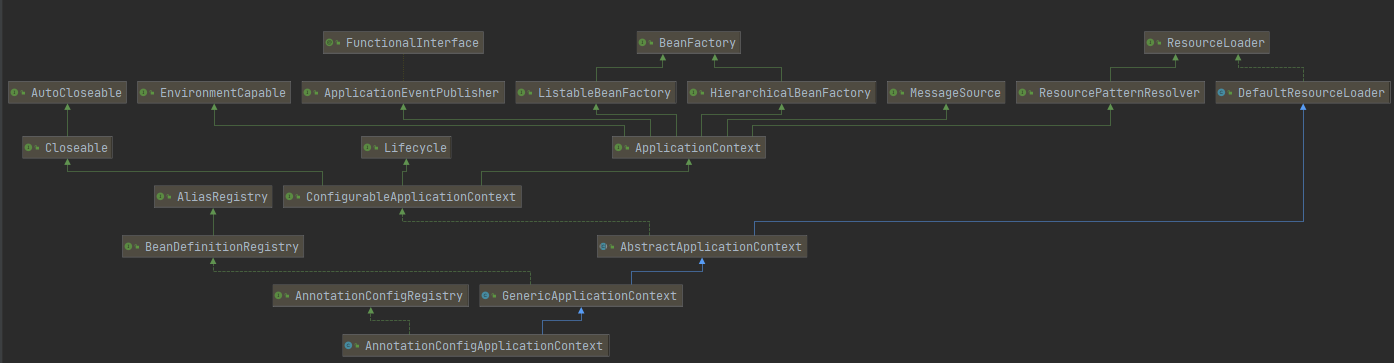This screenshot has height=363, width=1394.
Task: Click the MessageSource node
Action: tap(946, 93)
